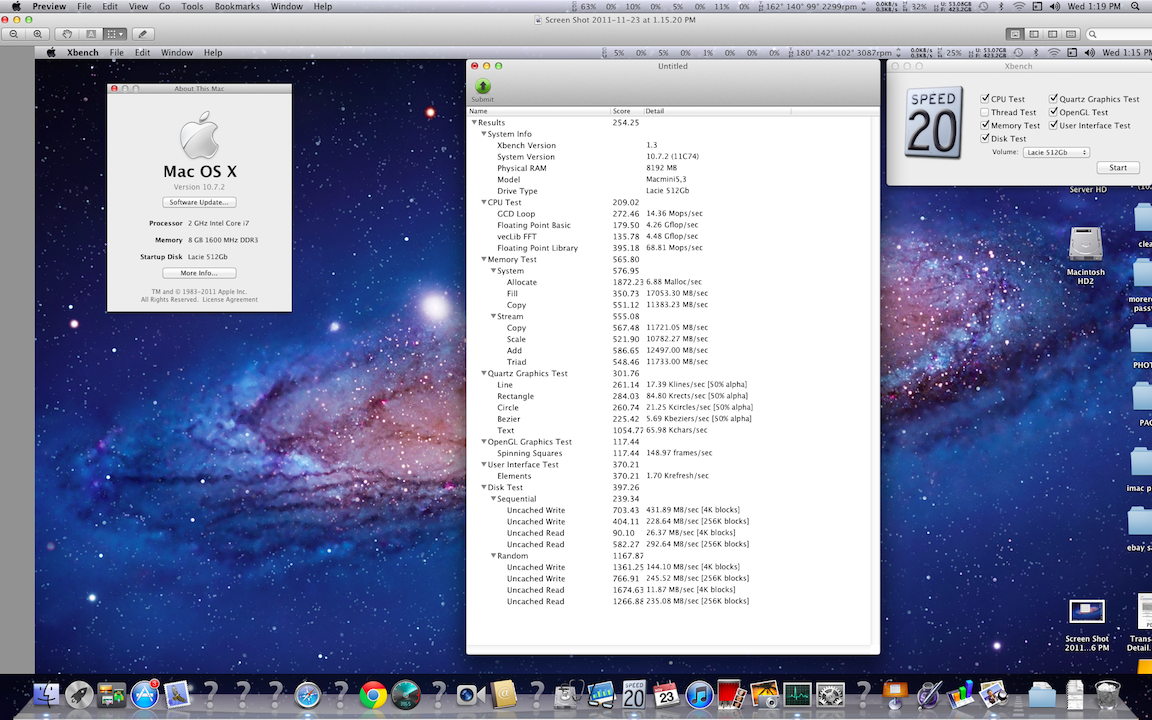Click the zoom in magnifier in Preview toolbar

coord(38,34)
